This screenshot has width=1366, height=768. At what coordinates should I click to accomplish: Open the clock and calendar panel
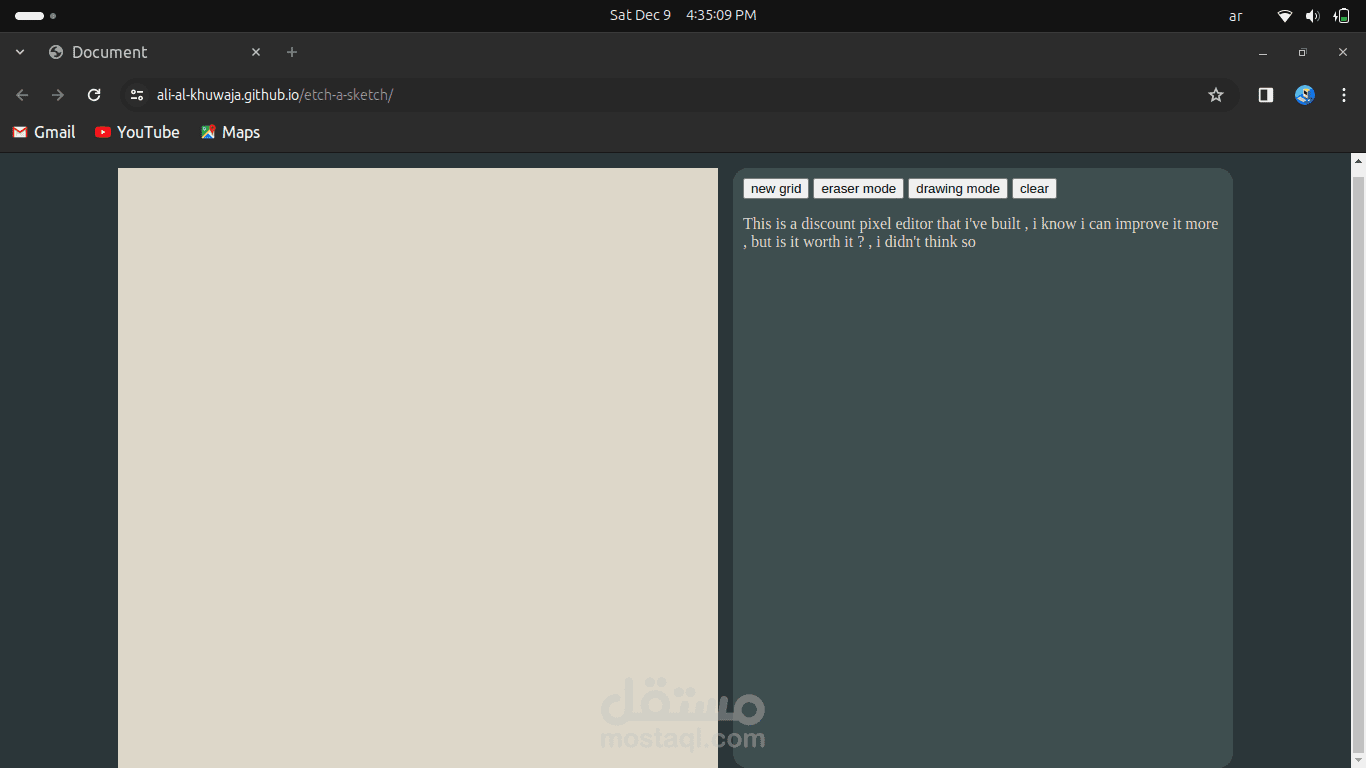[x=683, y=15]
